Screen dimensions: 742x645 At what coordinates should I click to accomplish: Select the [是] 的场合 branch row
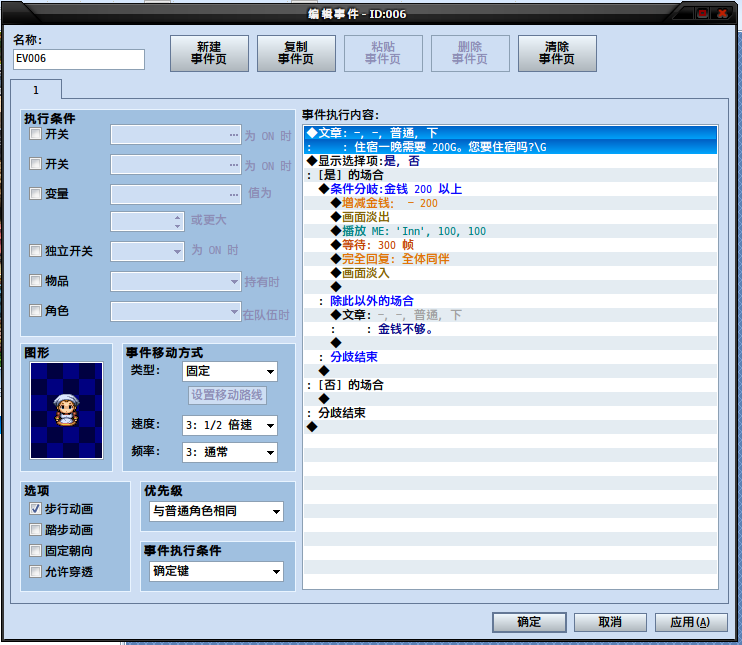[x=510, y=175]
